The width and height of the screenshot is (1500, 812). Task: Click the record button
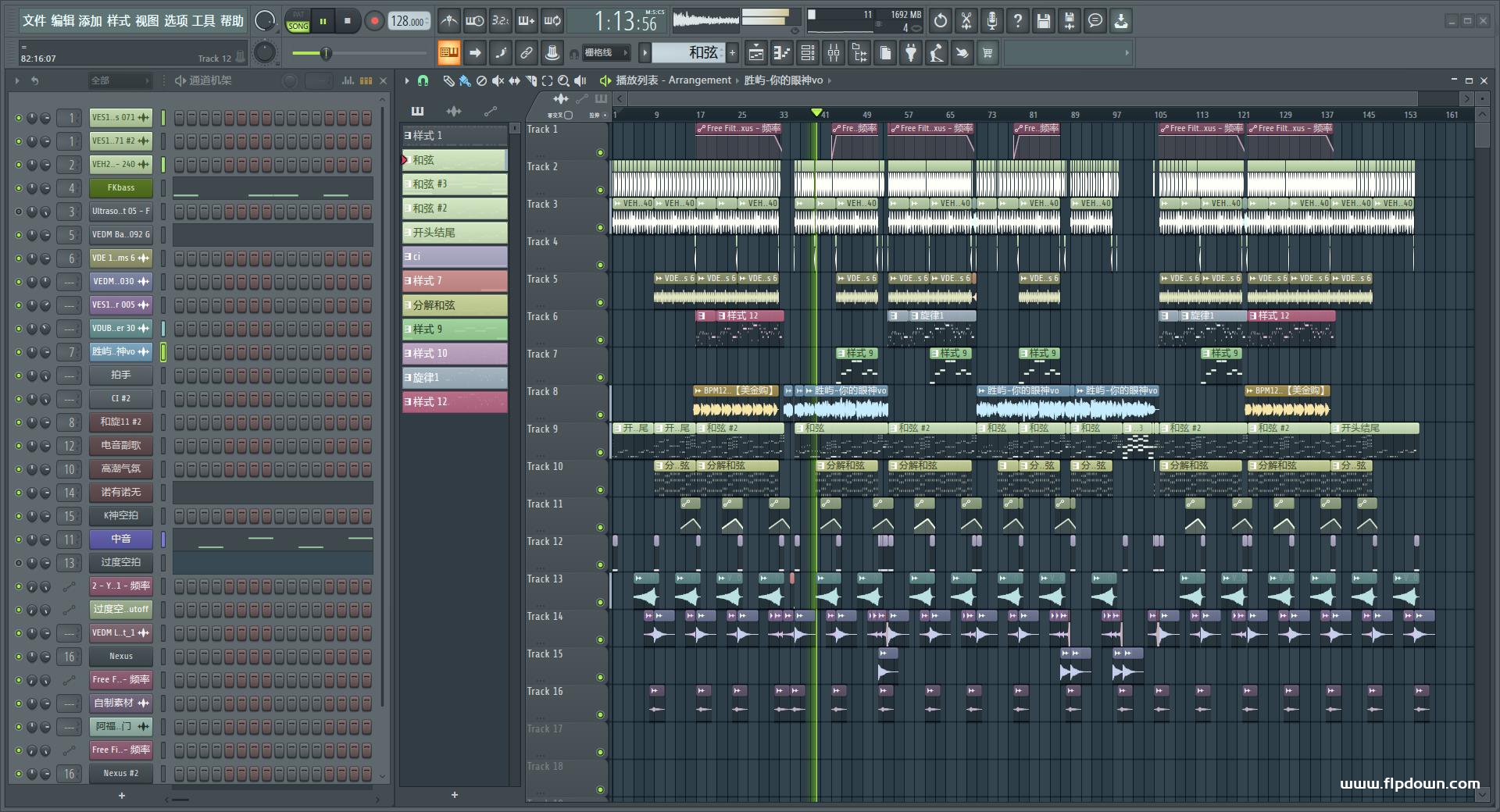click(374, 21)
